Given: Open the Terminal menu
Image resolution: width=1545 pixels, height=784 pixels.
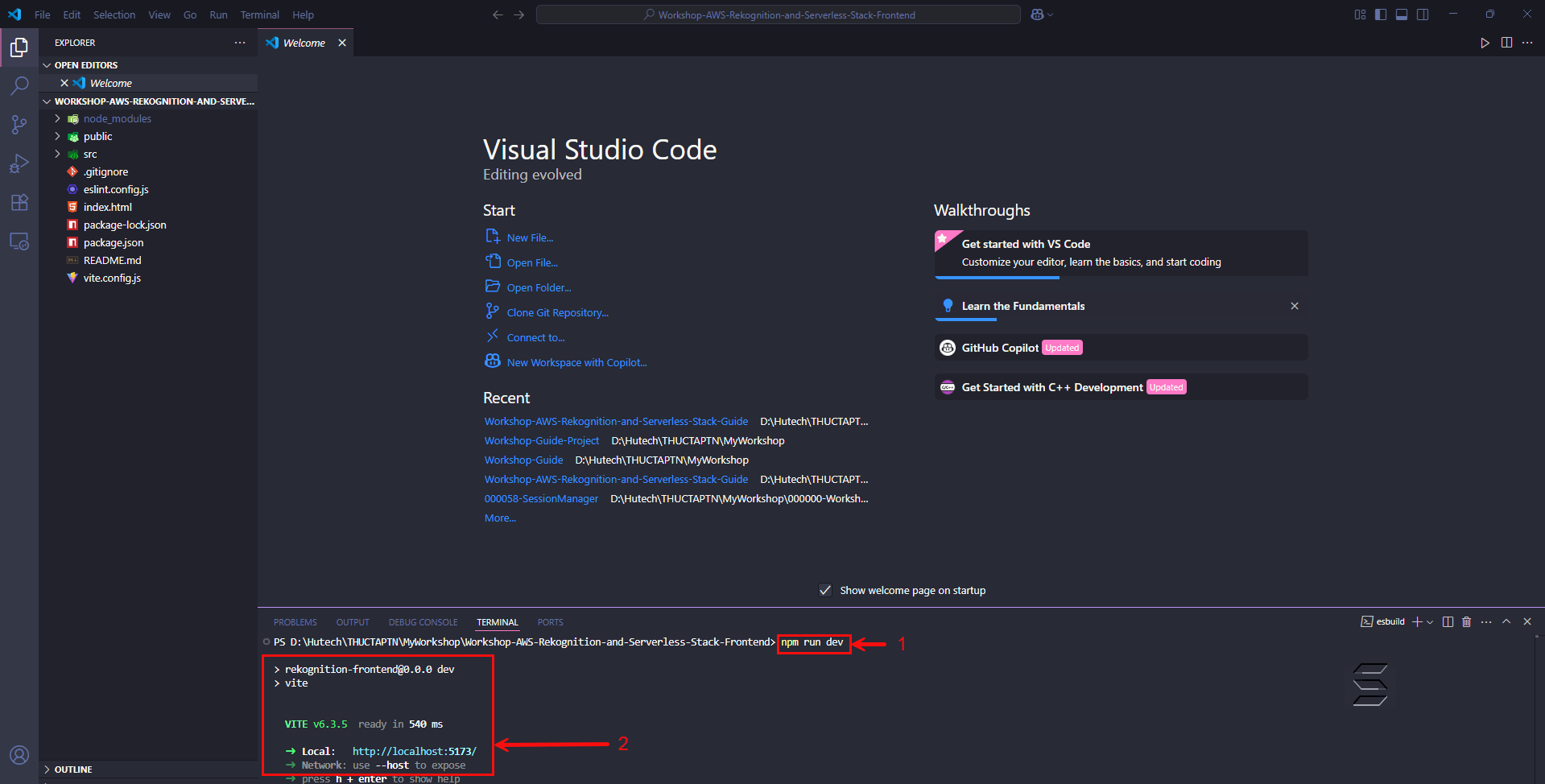Looking at the screenshot, I should [x=259, y=14].
